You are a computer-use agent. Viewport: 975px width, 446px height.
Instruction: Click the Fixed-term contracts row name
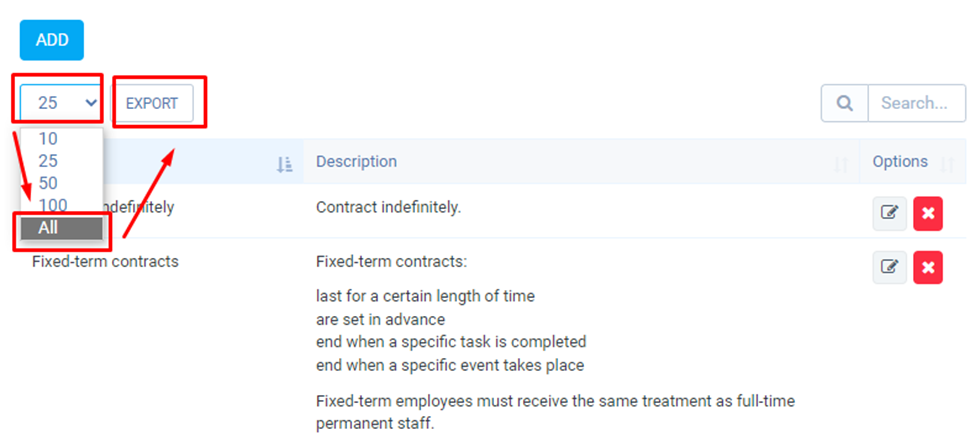105,262
